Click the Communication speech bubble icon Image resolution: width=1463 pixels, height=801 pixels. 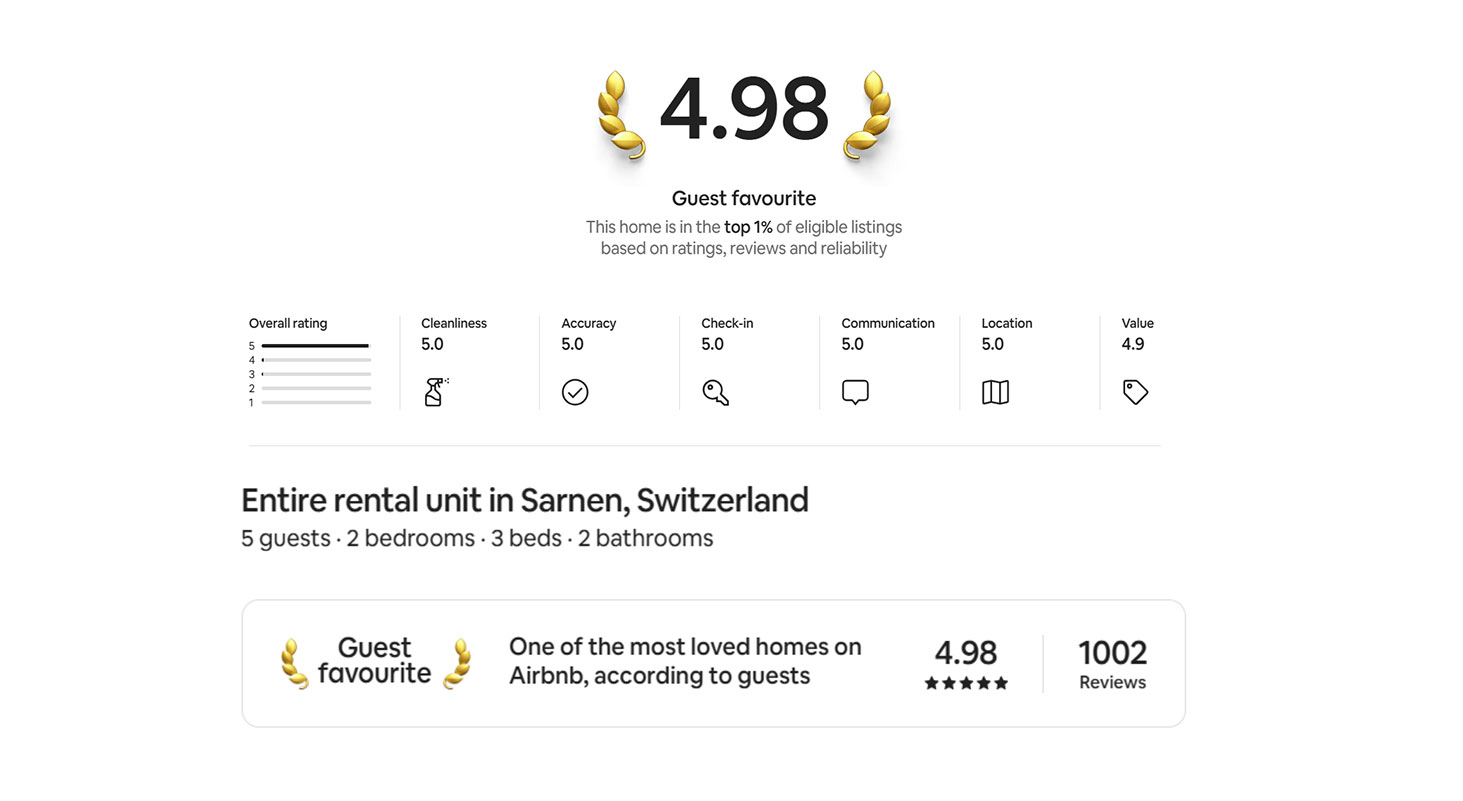click(x=855, y=392)
